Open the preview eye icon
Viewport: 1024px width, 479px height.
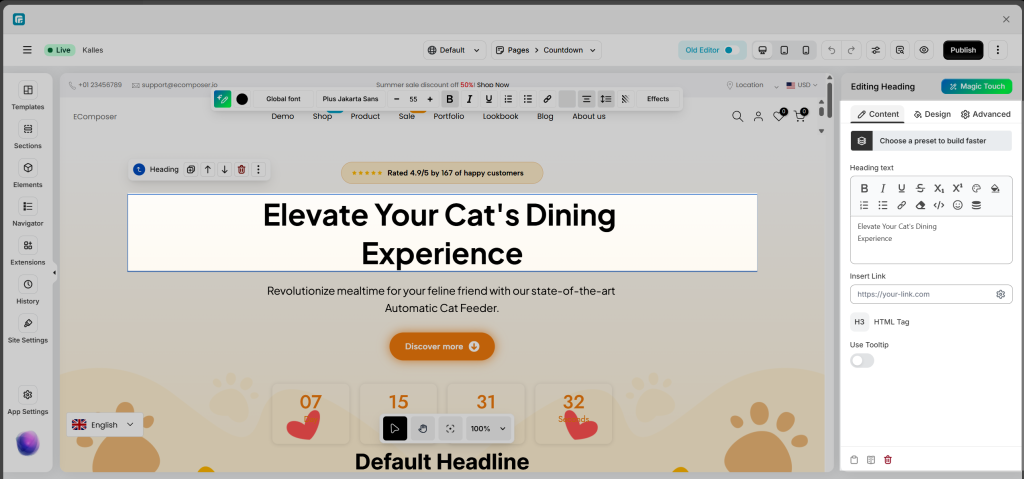(924, 50)
